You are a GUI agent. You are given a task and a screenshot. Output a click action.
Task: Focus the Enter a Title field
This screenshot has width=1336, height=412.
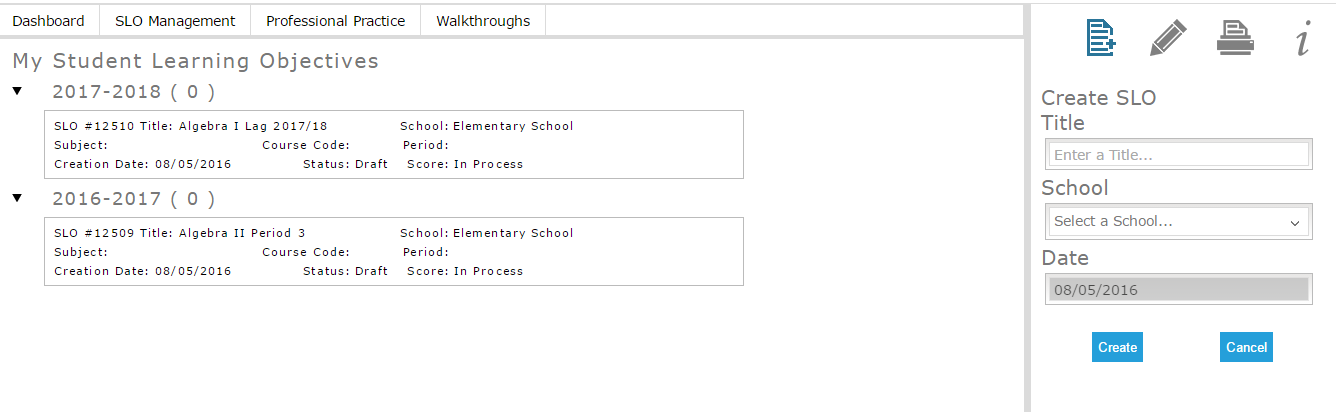point(1178,155)
